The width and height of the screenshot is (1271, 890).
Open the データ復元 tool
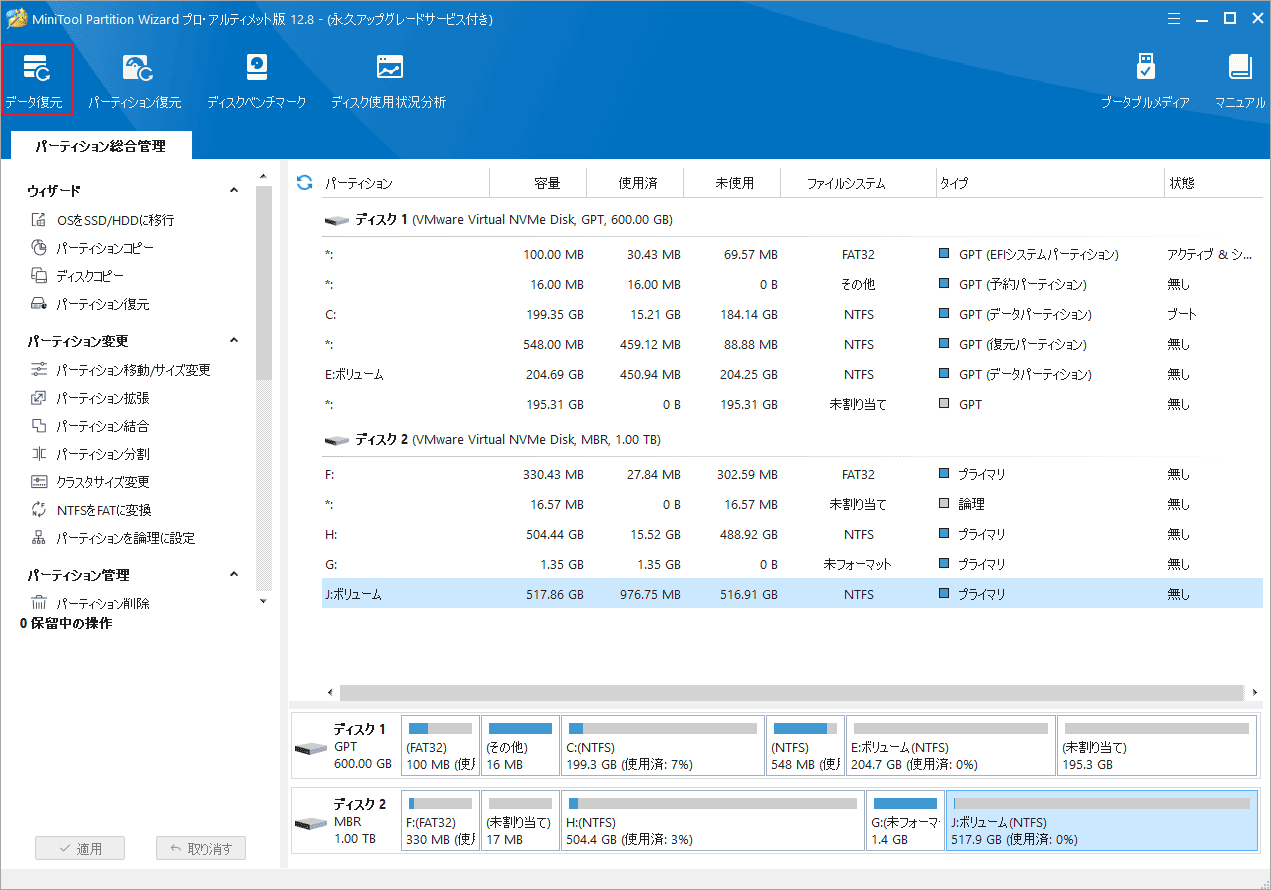pyautogui.click(x=37, y=80)
